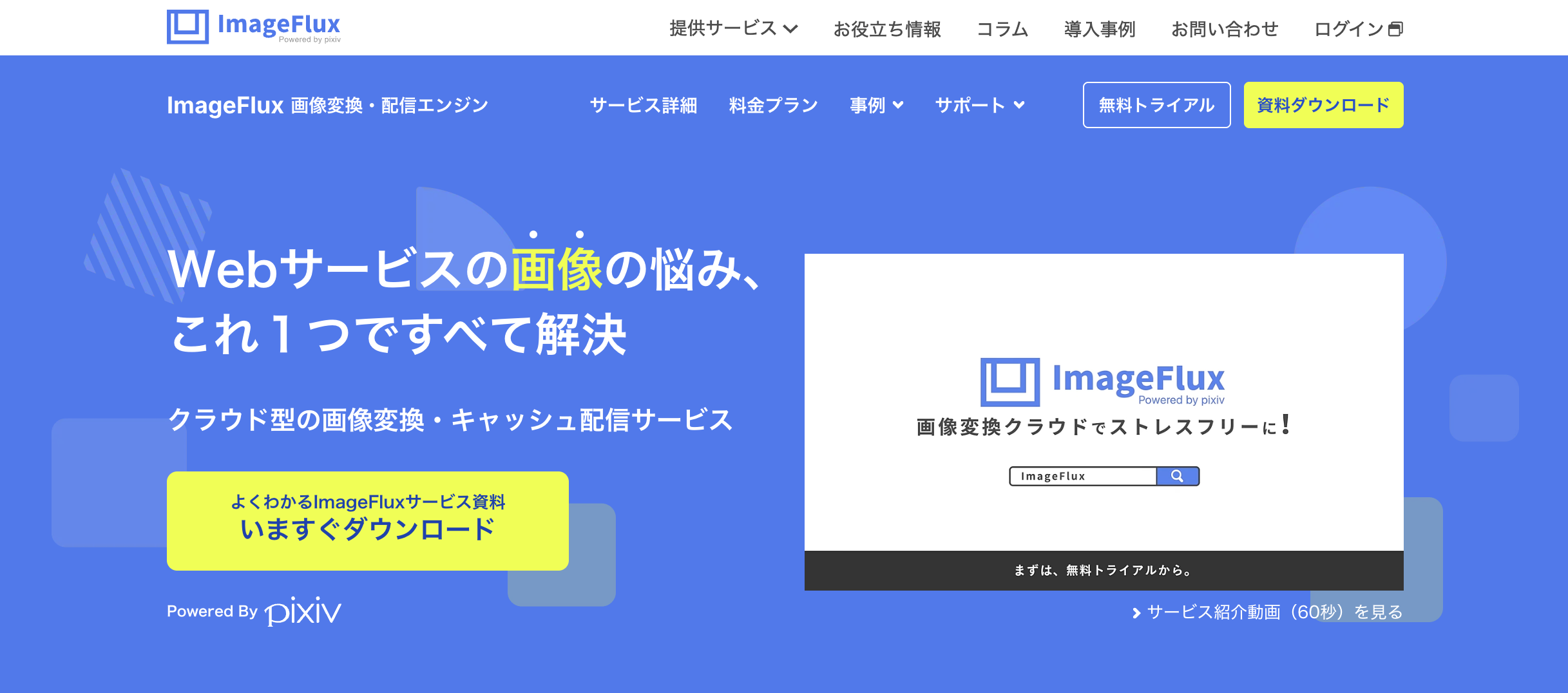Click the magnifier search icon in video
1568x693 pixels.
point(1178,476)
